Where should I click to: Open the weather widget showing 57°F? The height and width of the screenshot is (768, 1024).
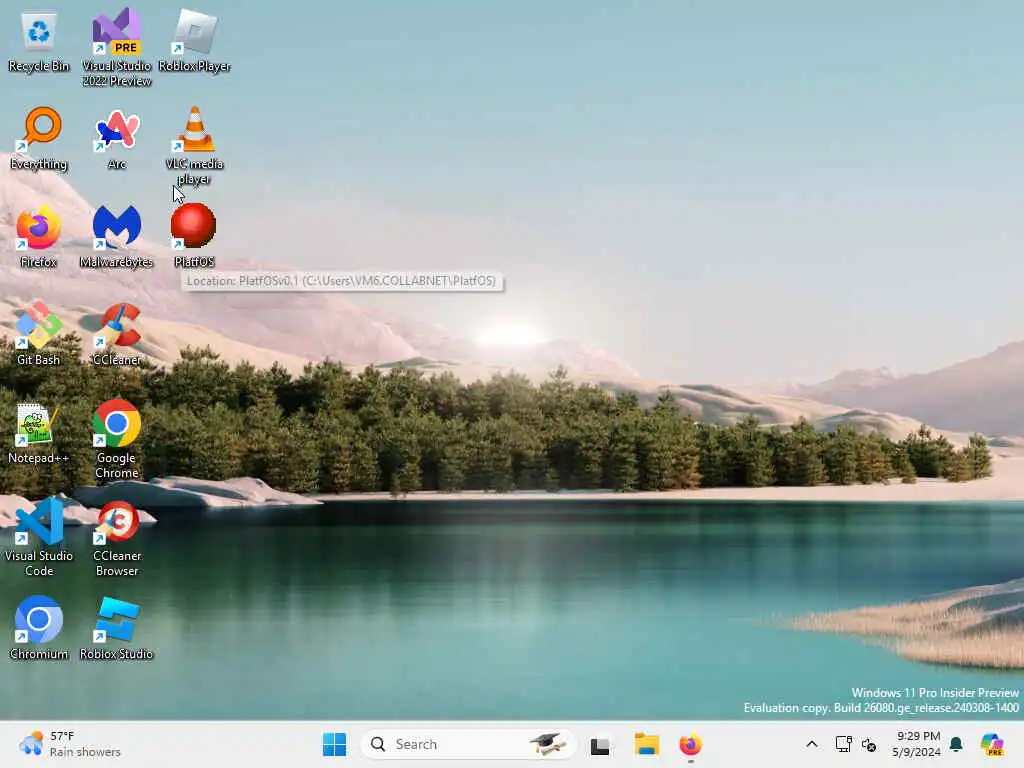click(x=70, y=744)
